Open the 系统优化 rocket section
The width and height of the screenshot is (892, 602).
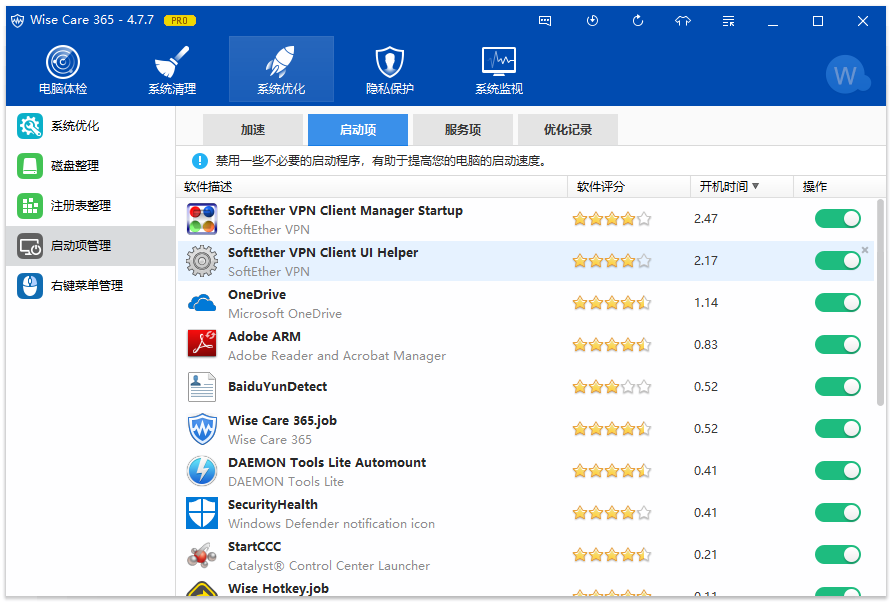(x=281, y=69)
